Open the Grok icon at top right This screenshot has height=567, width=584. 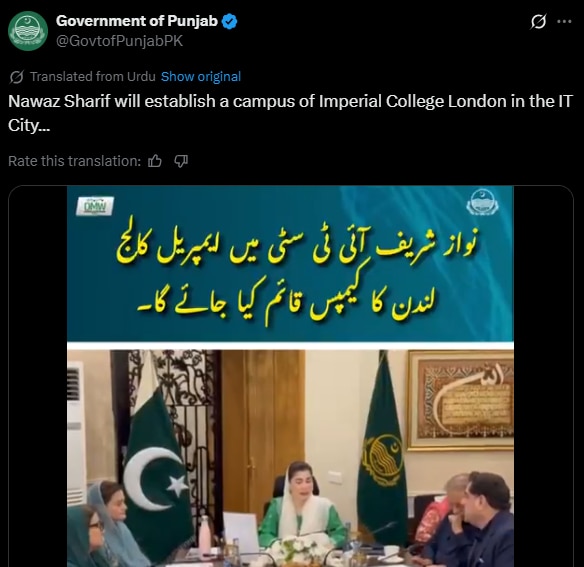point(538,22)
